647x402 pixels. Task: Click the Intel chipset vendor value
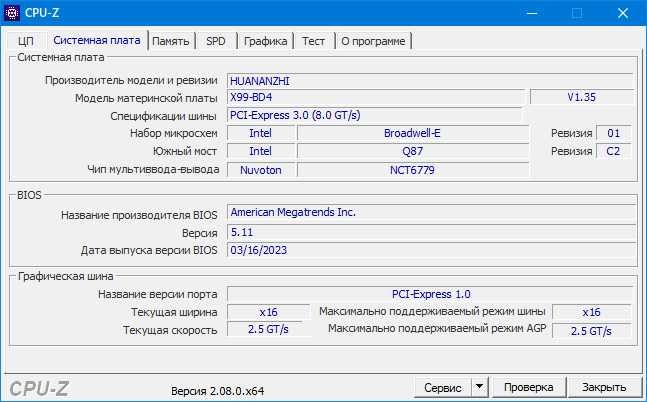[260, 133]
